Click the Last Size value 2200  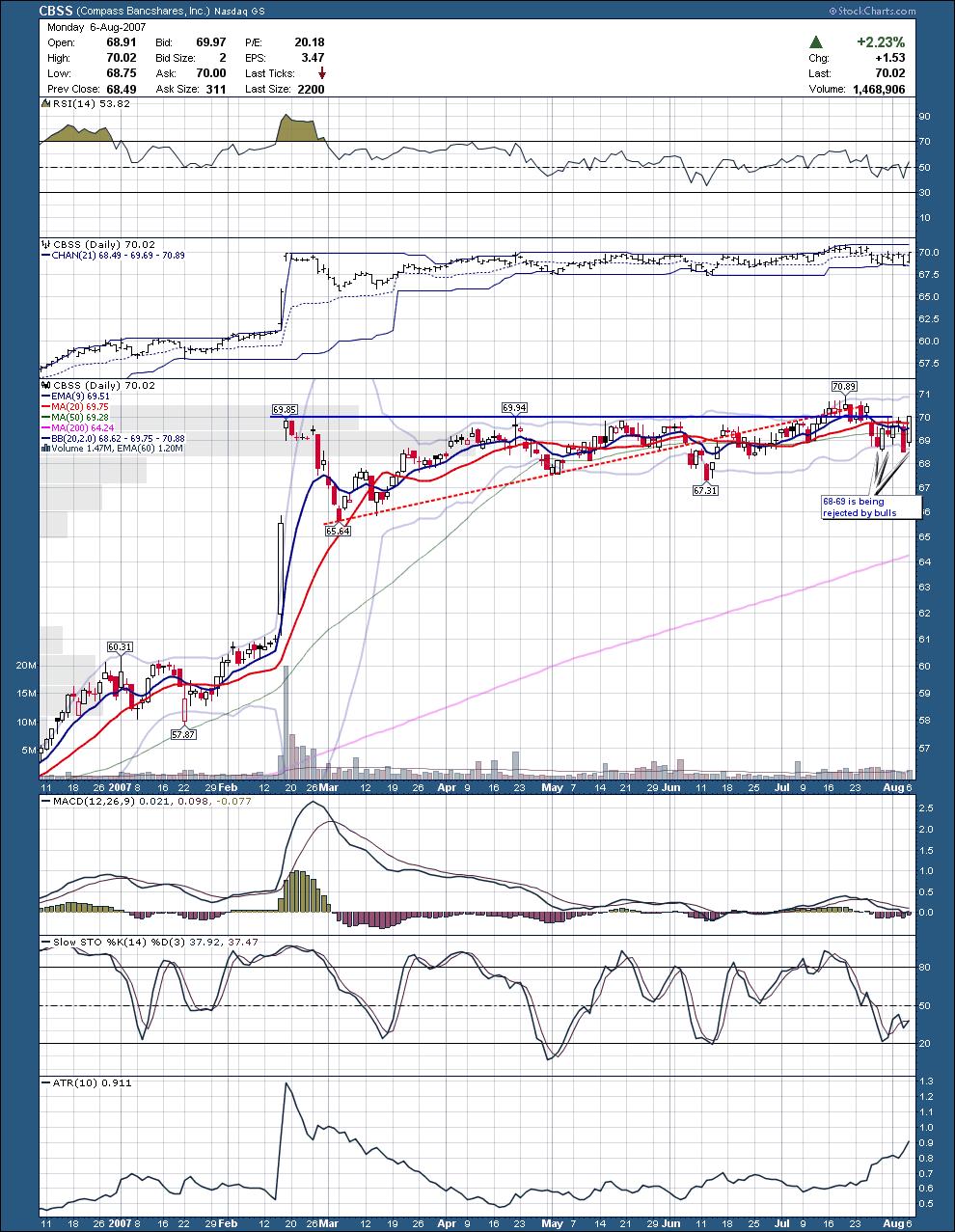[x=311, y=89]
